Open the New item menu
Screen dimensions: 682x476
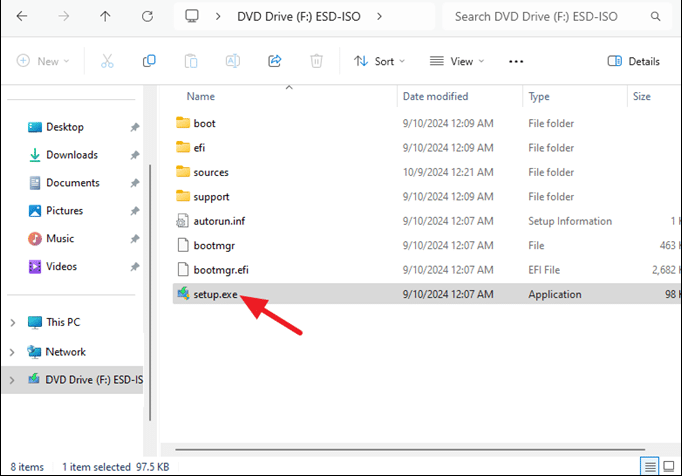[43, 61]
